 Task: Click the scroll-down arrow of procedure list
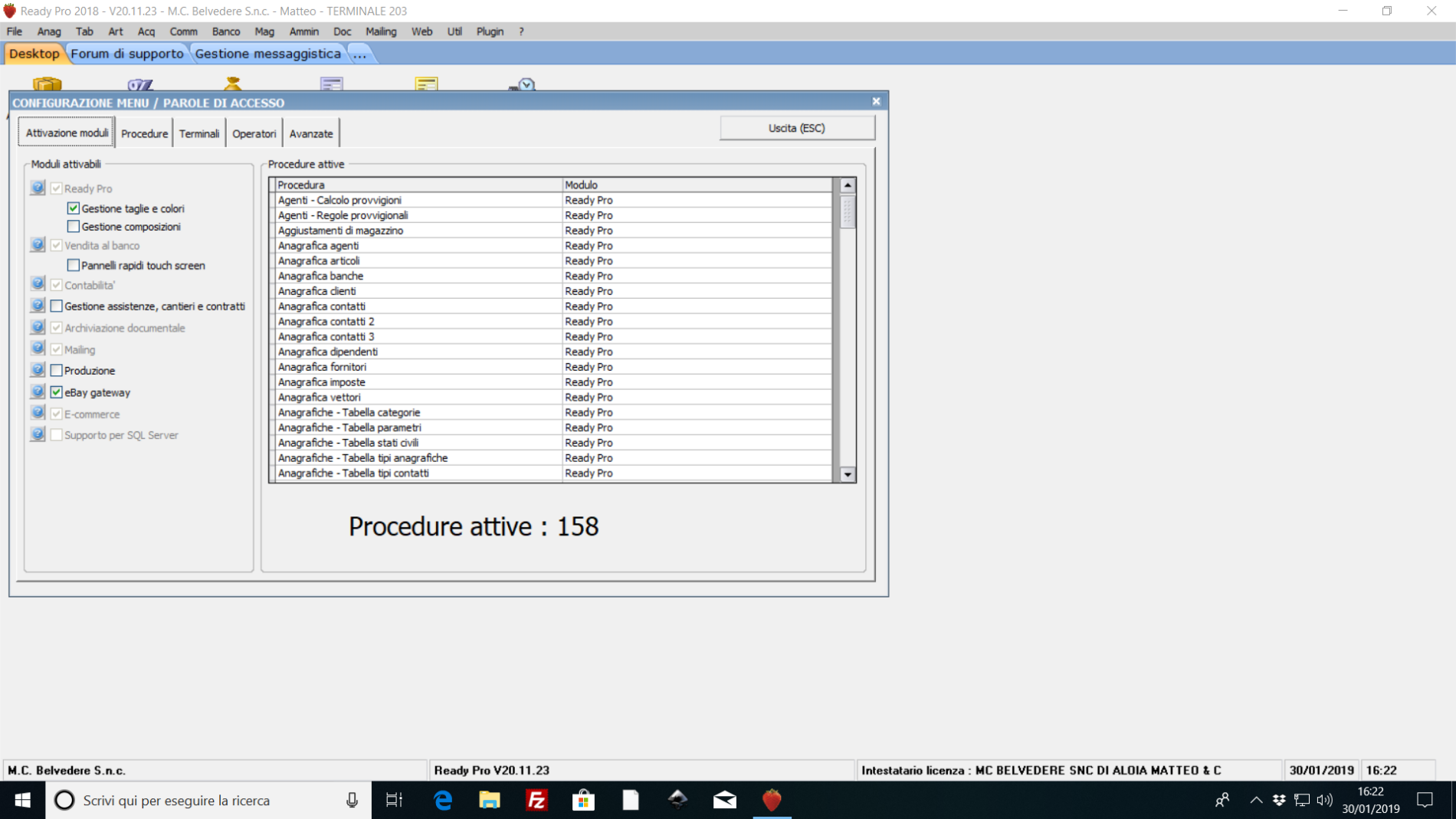tap(848, 474)
